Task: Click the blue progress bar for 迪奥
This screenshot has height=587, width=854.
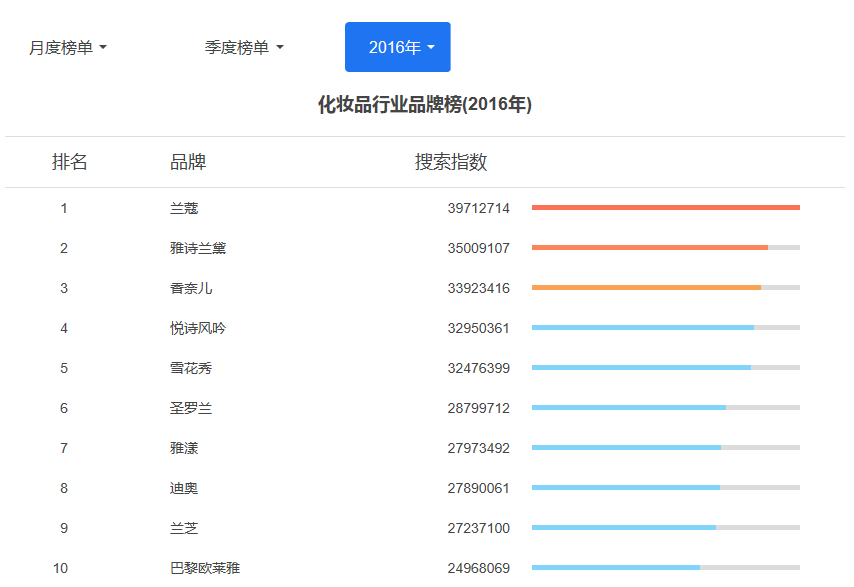Action: [626, 487]
